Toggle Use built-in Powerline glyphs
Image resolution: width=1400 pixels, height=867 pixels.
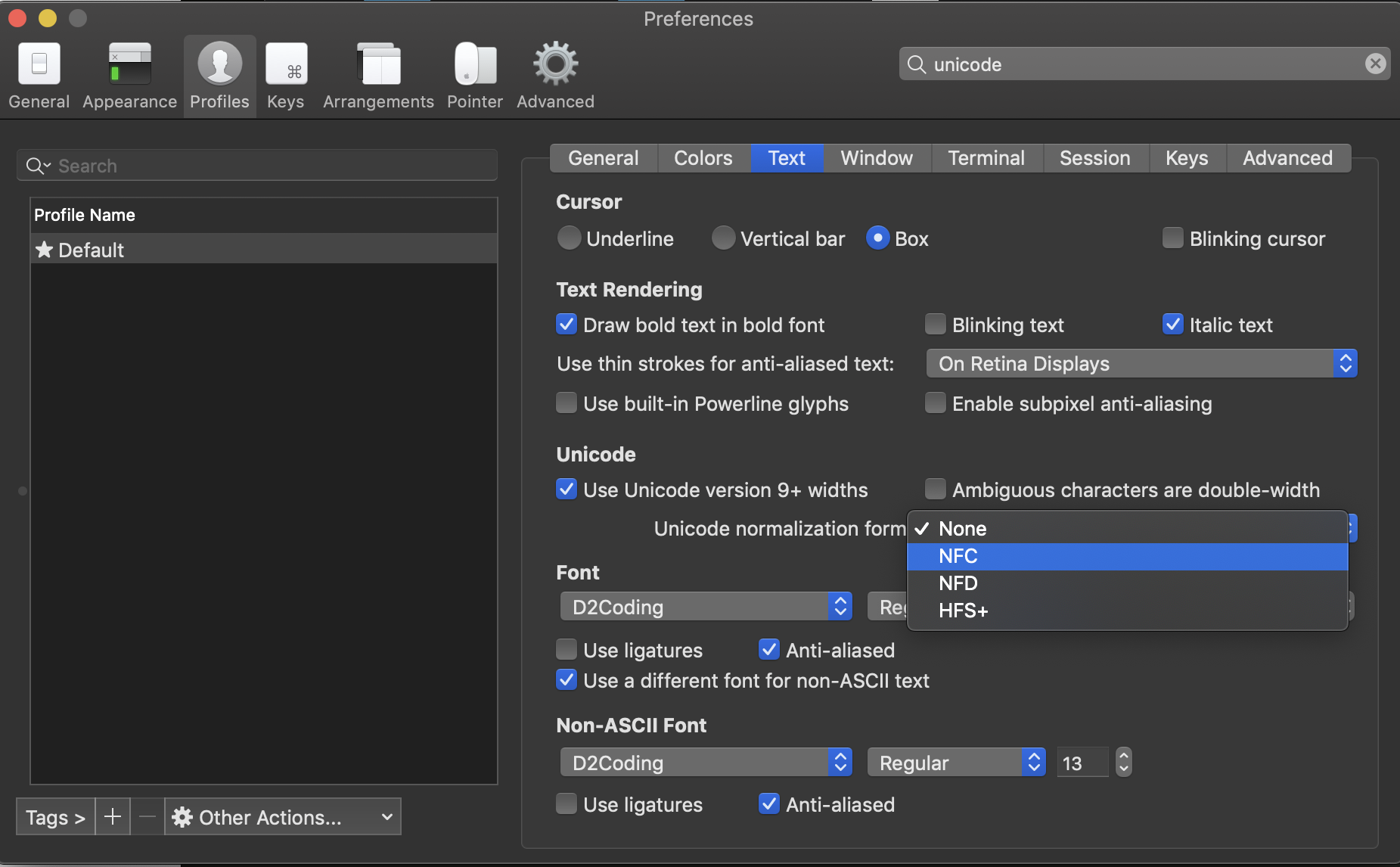[x=567, y=403]
